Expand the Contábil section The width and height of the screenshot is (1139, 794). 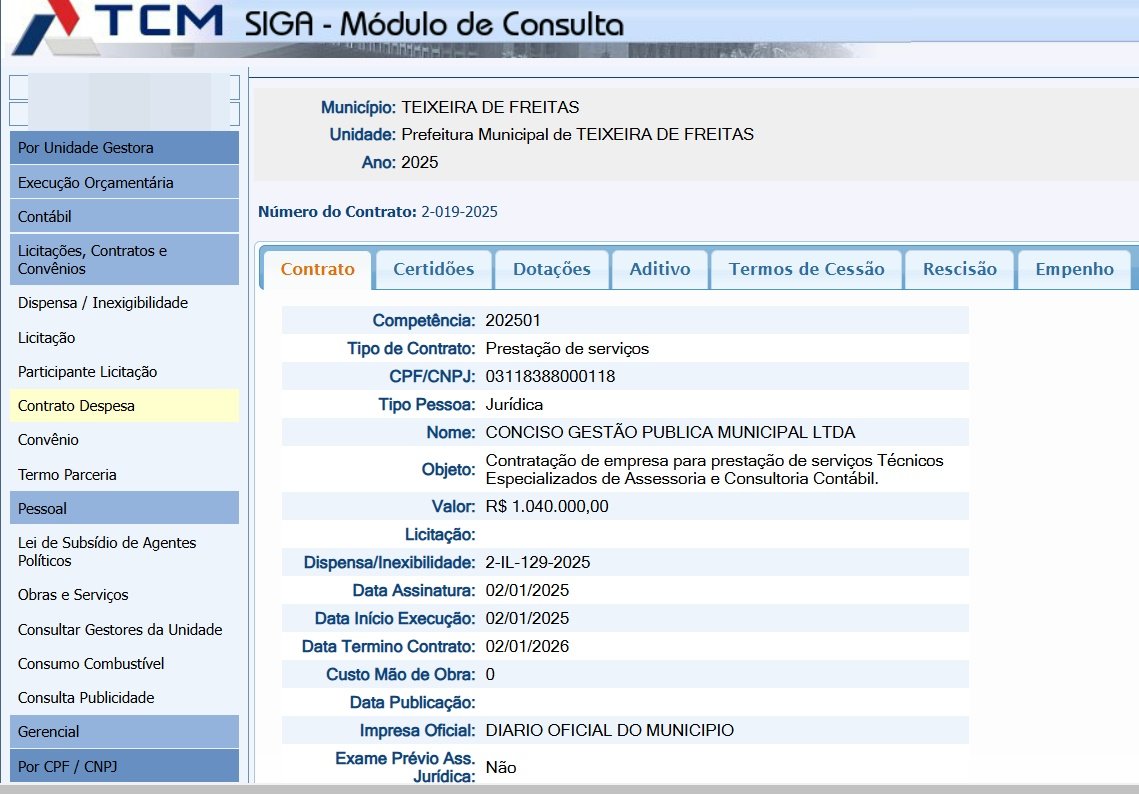click(x=124, y=216)
